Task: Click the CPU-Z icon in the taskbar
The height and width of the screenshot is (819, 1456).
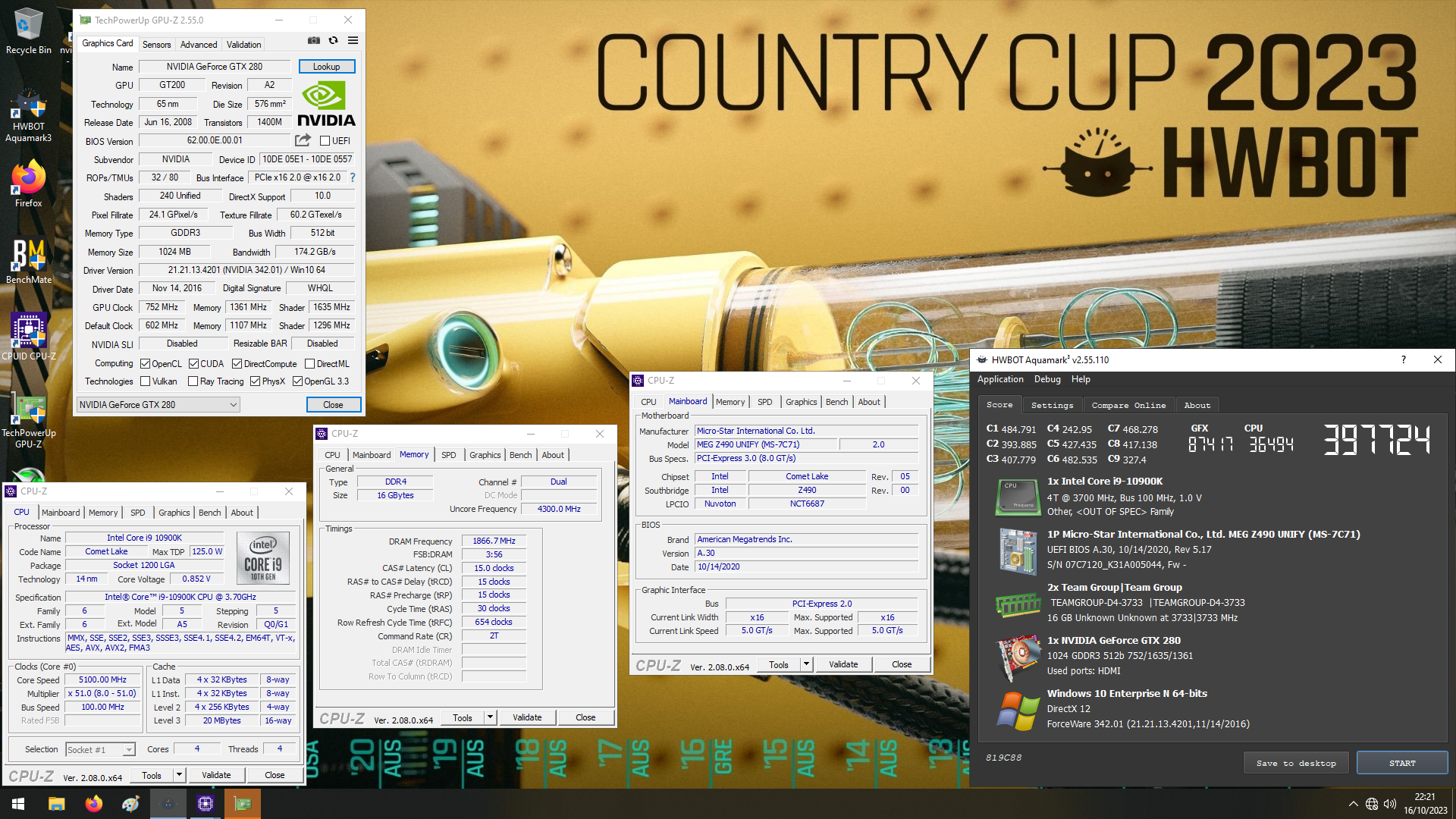Action: click(x=206, y=804)
